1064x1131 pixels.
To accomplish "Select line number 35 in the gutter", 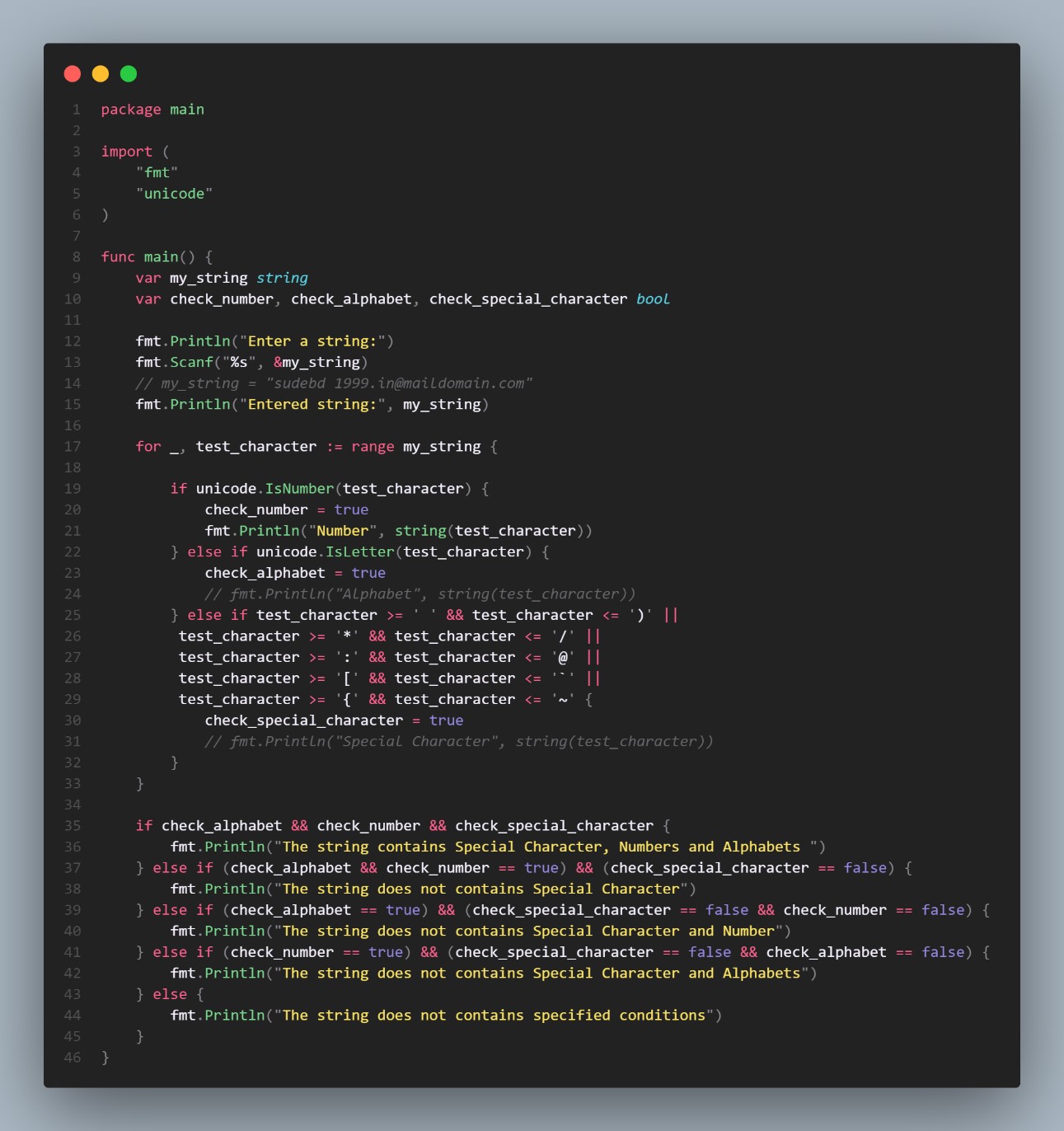I will coord(72,825).
